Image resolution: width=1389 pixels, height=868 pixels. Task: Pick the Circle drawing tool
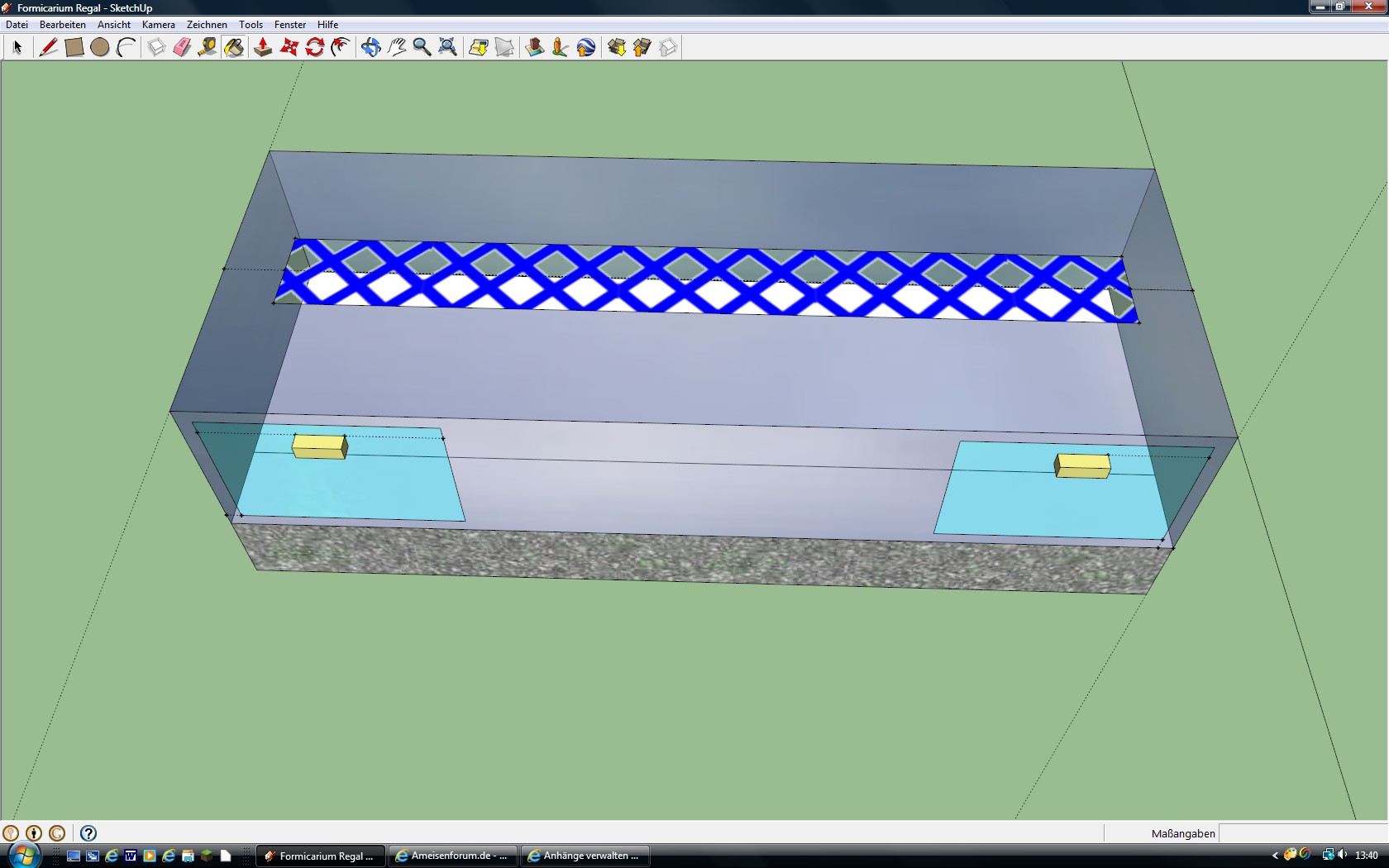[x=100, y=47]
